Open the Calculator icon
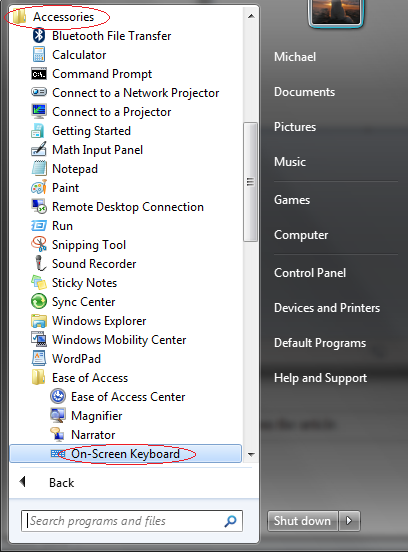 click(39, 55)
